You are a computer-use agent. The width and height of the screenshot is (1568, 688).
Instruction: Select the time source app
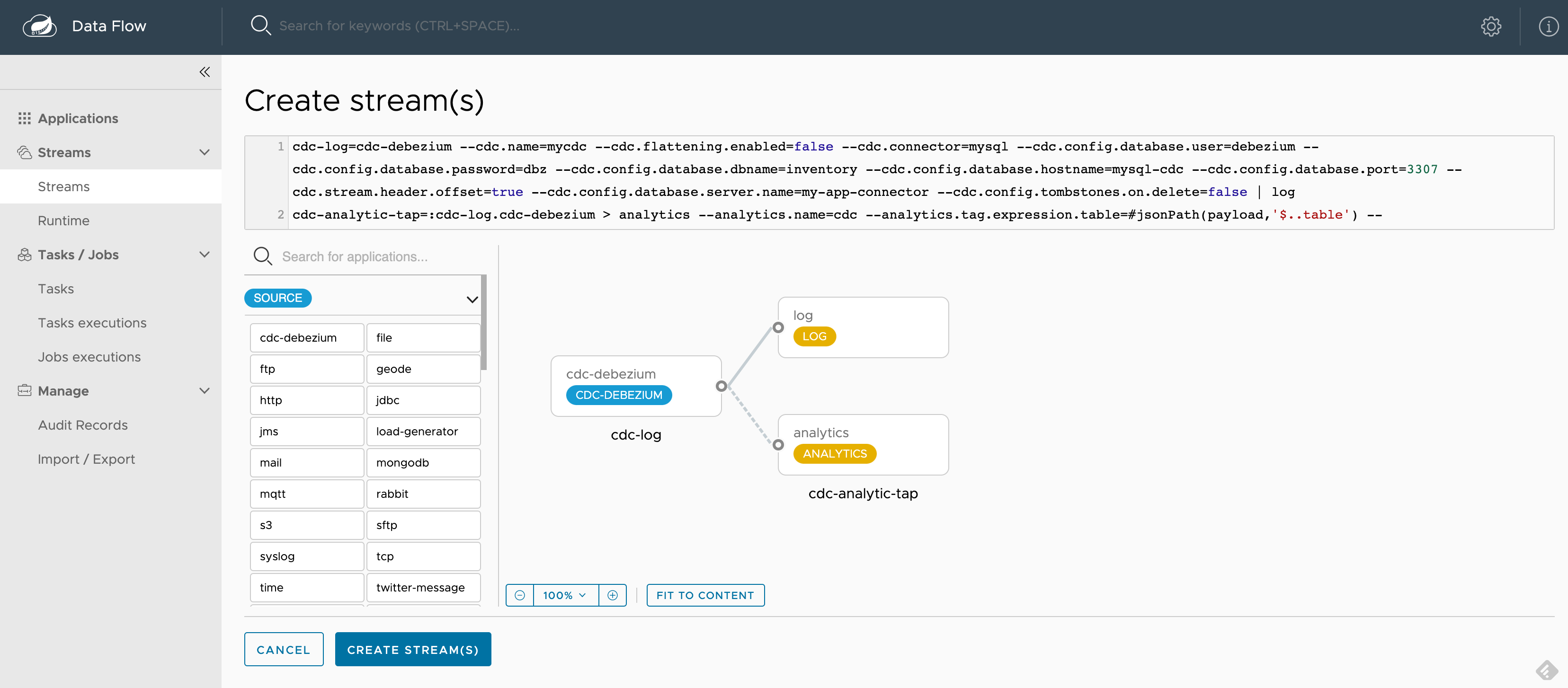(307, 588)
